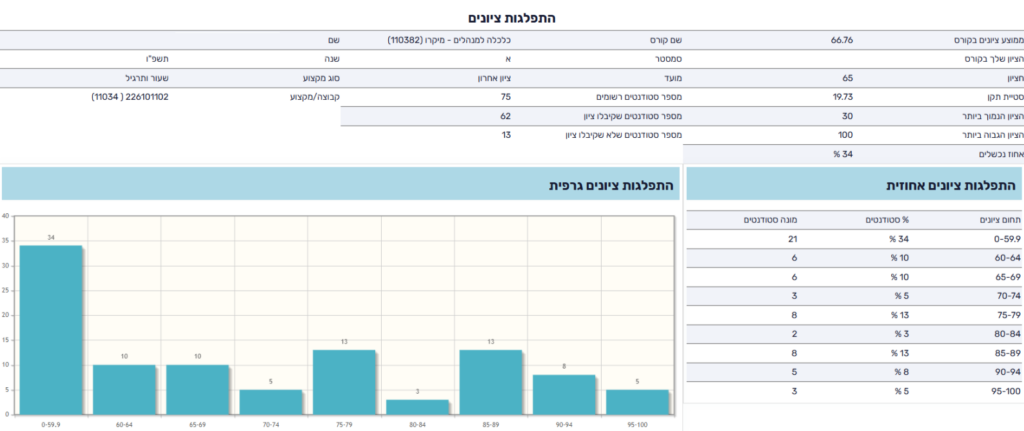Select the 90-94 bar in the chart
The image size is (1024, 431).
[x=563, y=394]
